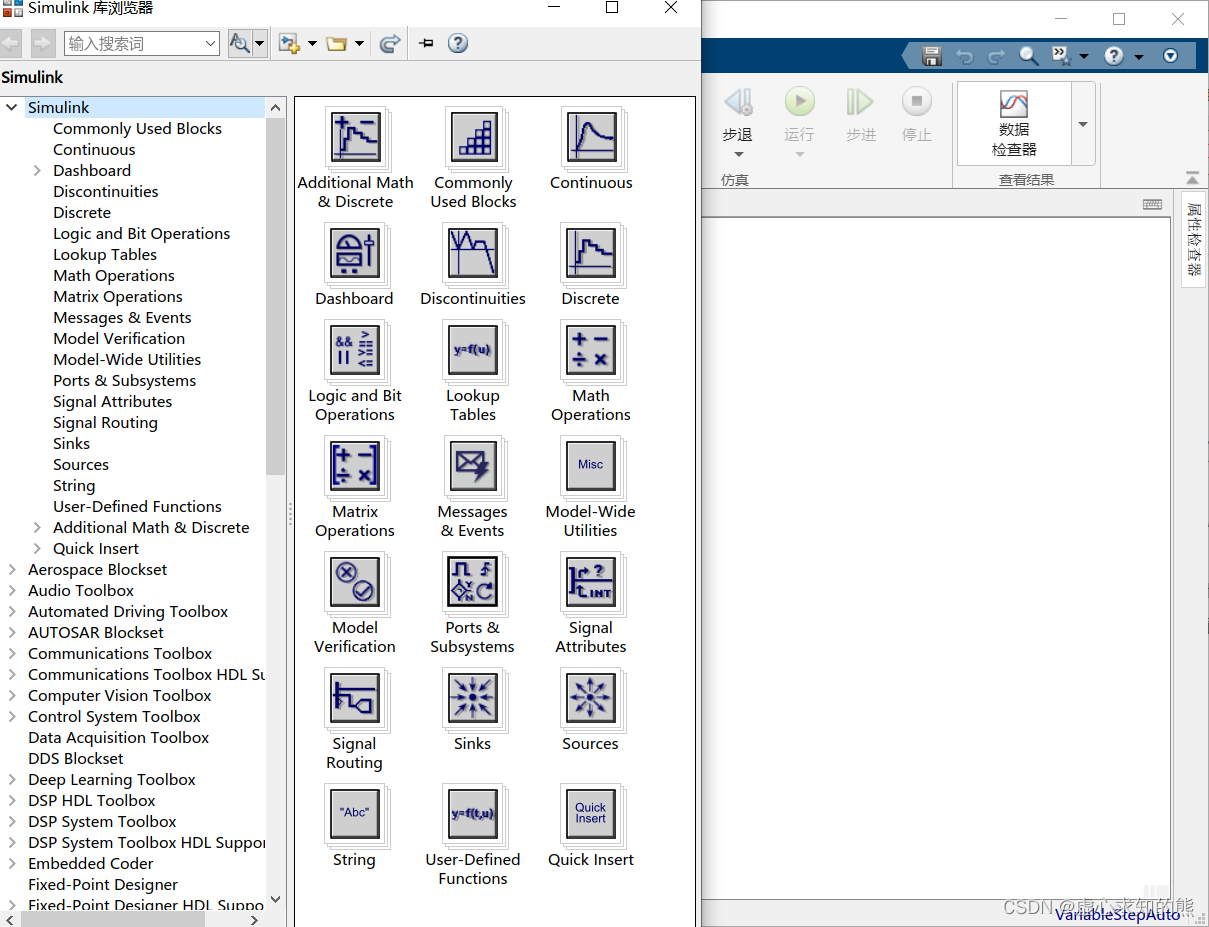Open the Sources library icon
Screen dimensions: 1209x927
[x=591, y=699]
